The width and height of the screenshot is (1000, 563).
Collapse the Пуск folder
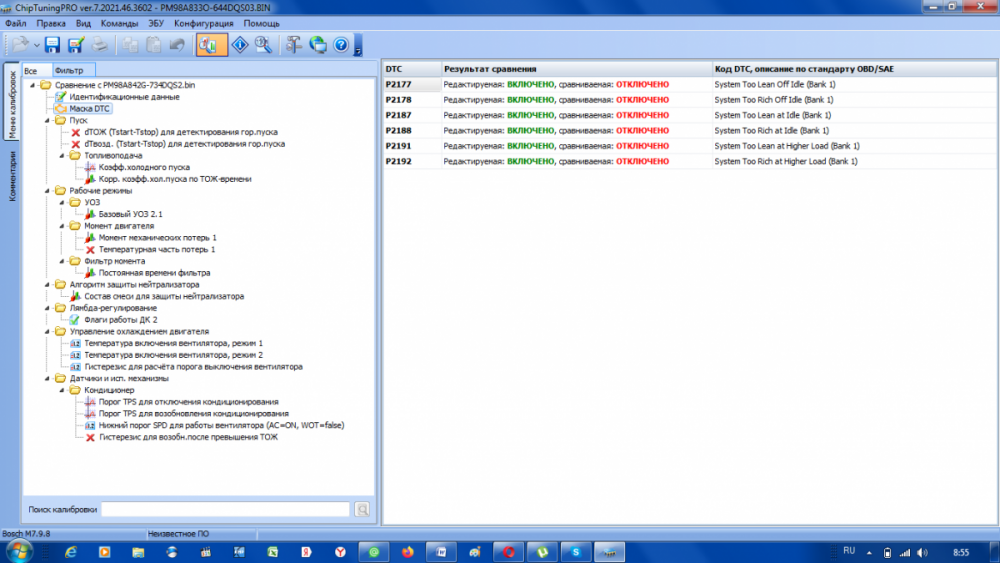(47, 121)
